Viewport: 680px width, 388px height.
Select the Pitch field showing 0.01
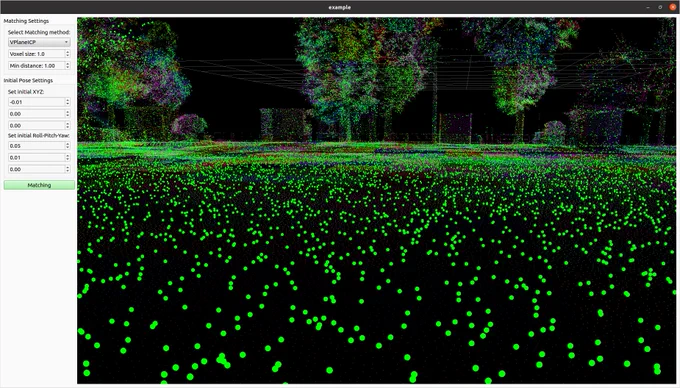click(x=36, y=157)
